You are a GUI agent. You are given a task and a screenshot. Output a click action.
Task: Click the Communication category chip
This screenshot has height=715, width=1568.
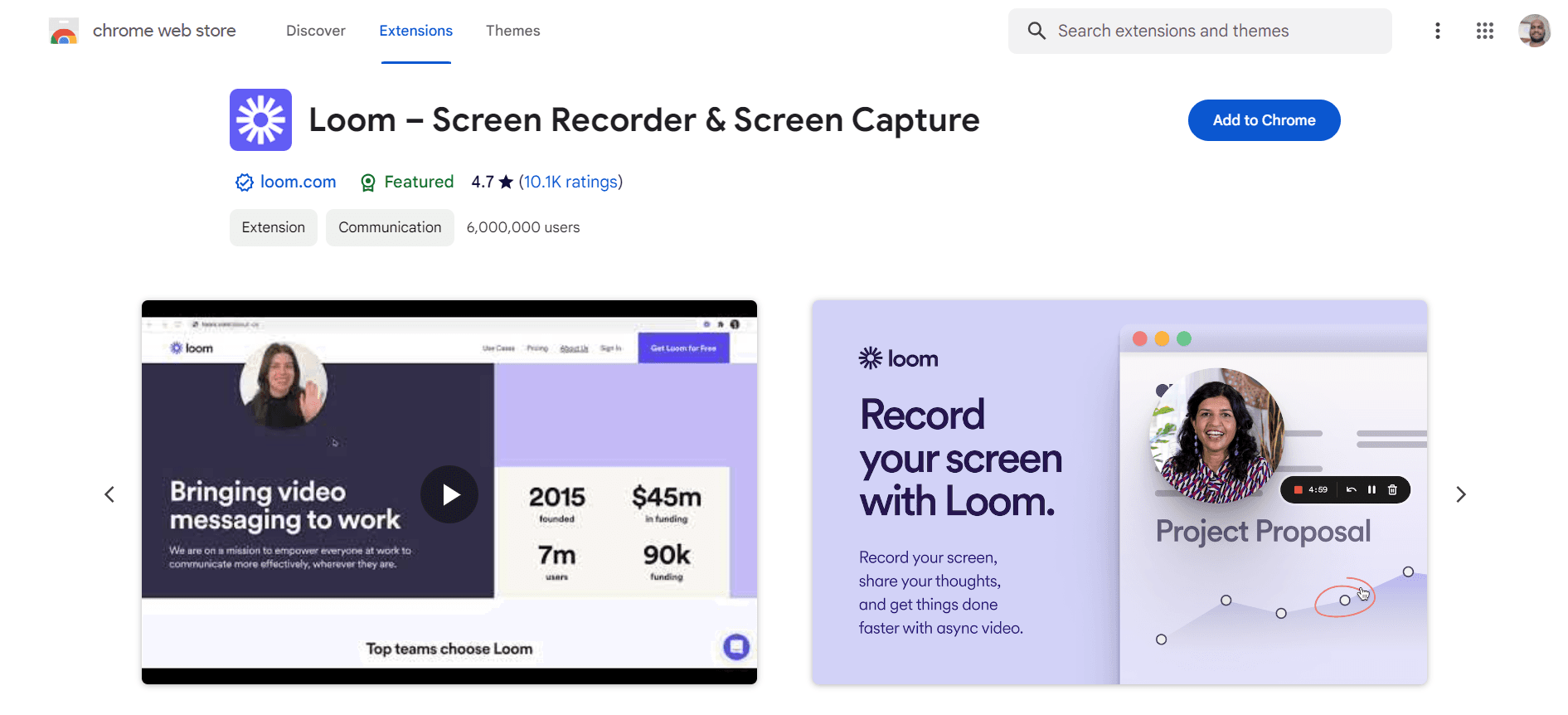(x=390, y=227)
